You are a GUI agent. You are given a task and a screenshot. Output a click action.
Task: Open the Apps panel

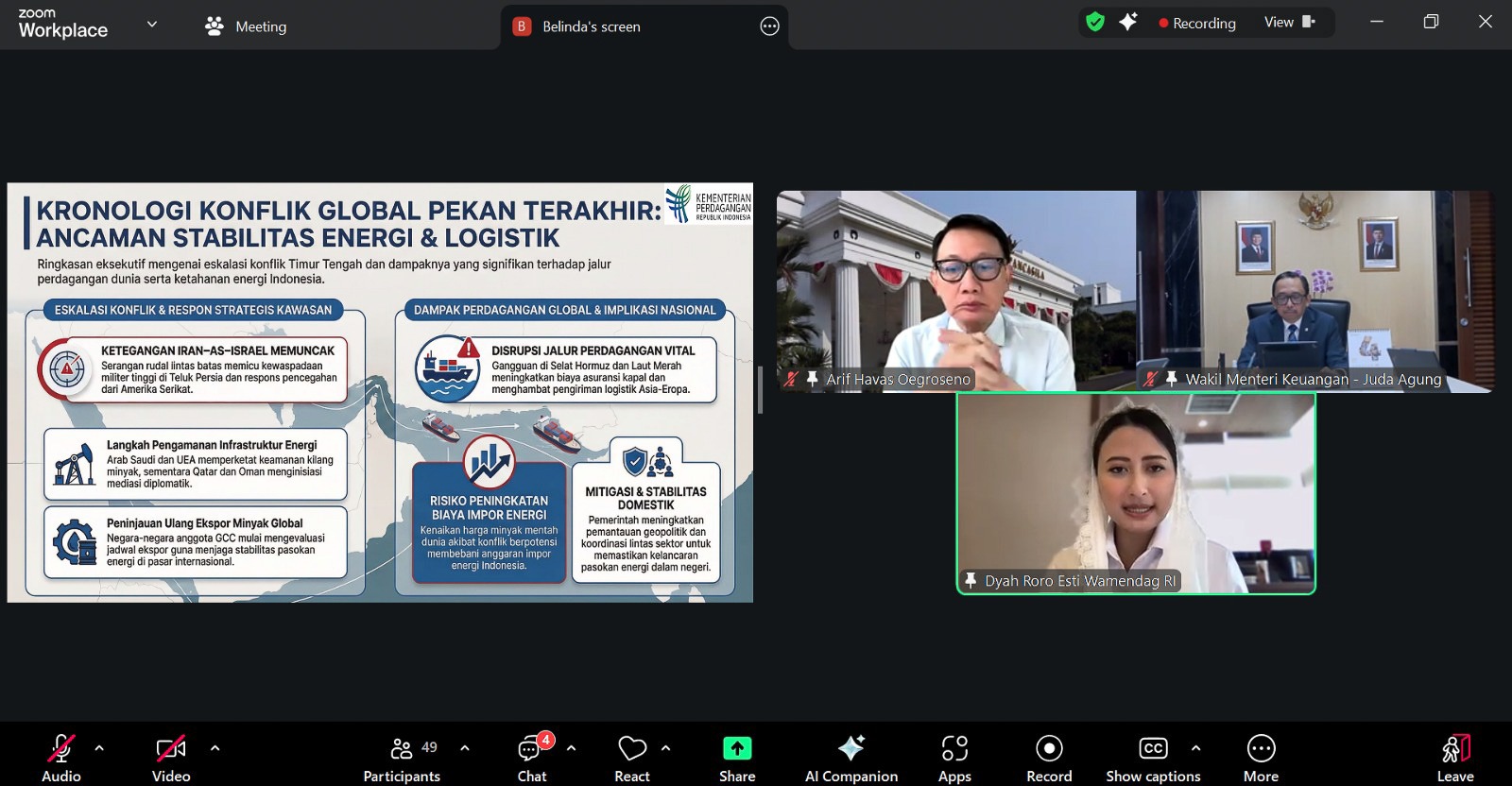pos(954,758)
